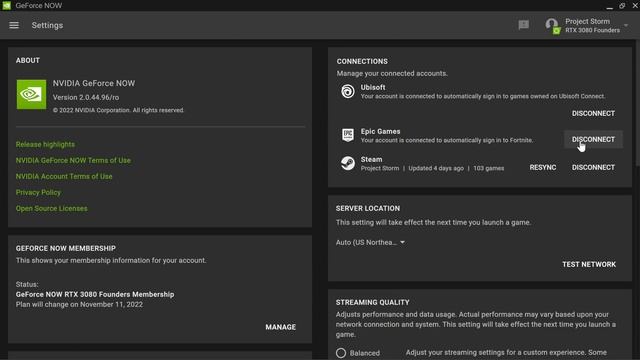Viewport: 640px width, 360px height.
Task: Select the Balanced streaming quality option
Action: (x=341, y=353)
